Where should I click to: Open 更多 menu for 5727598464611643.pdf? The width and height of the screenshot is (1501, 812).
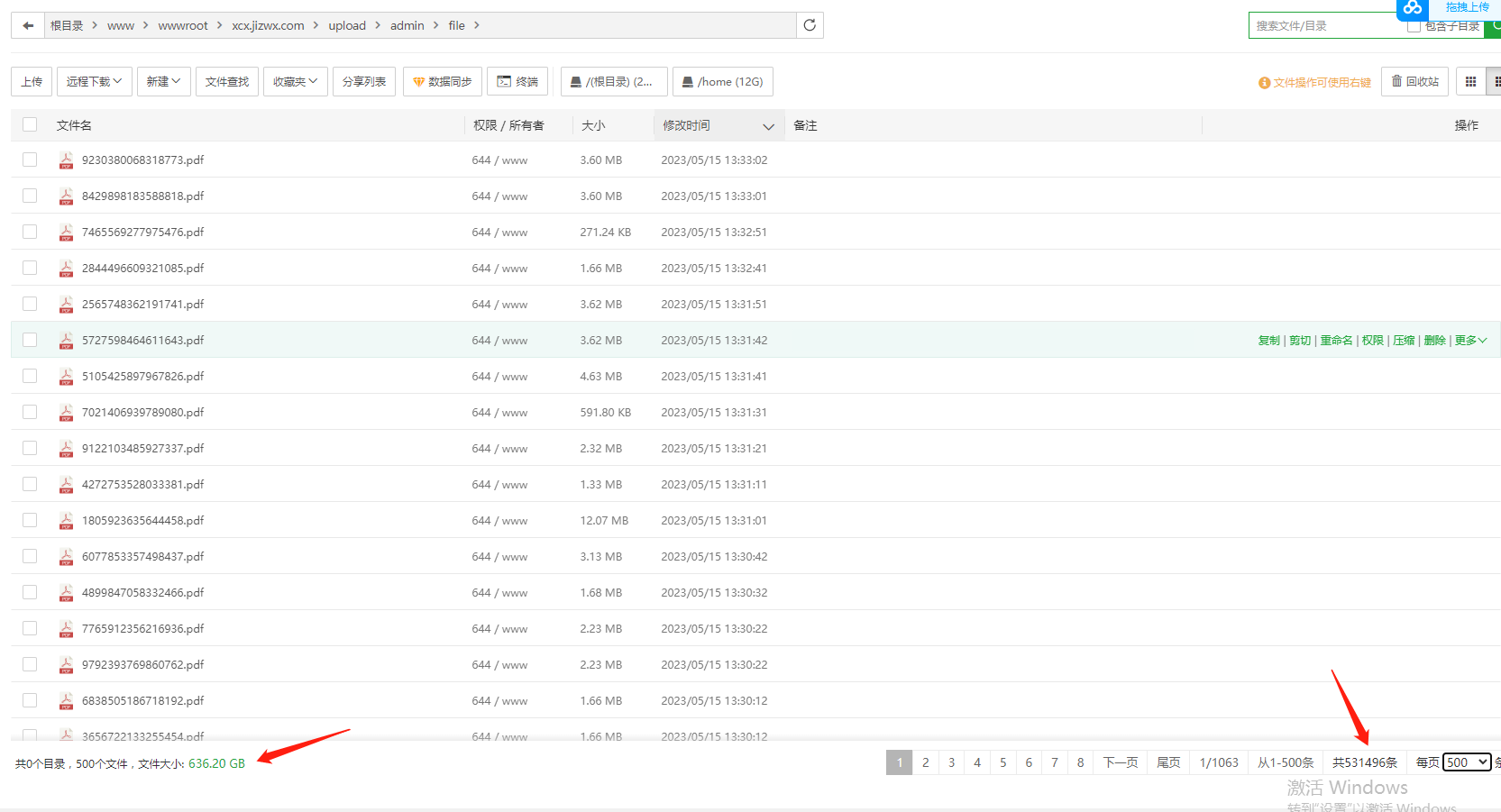click(x=1470, y=341)
